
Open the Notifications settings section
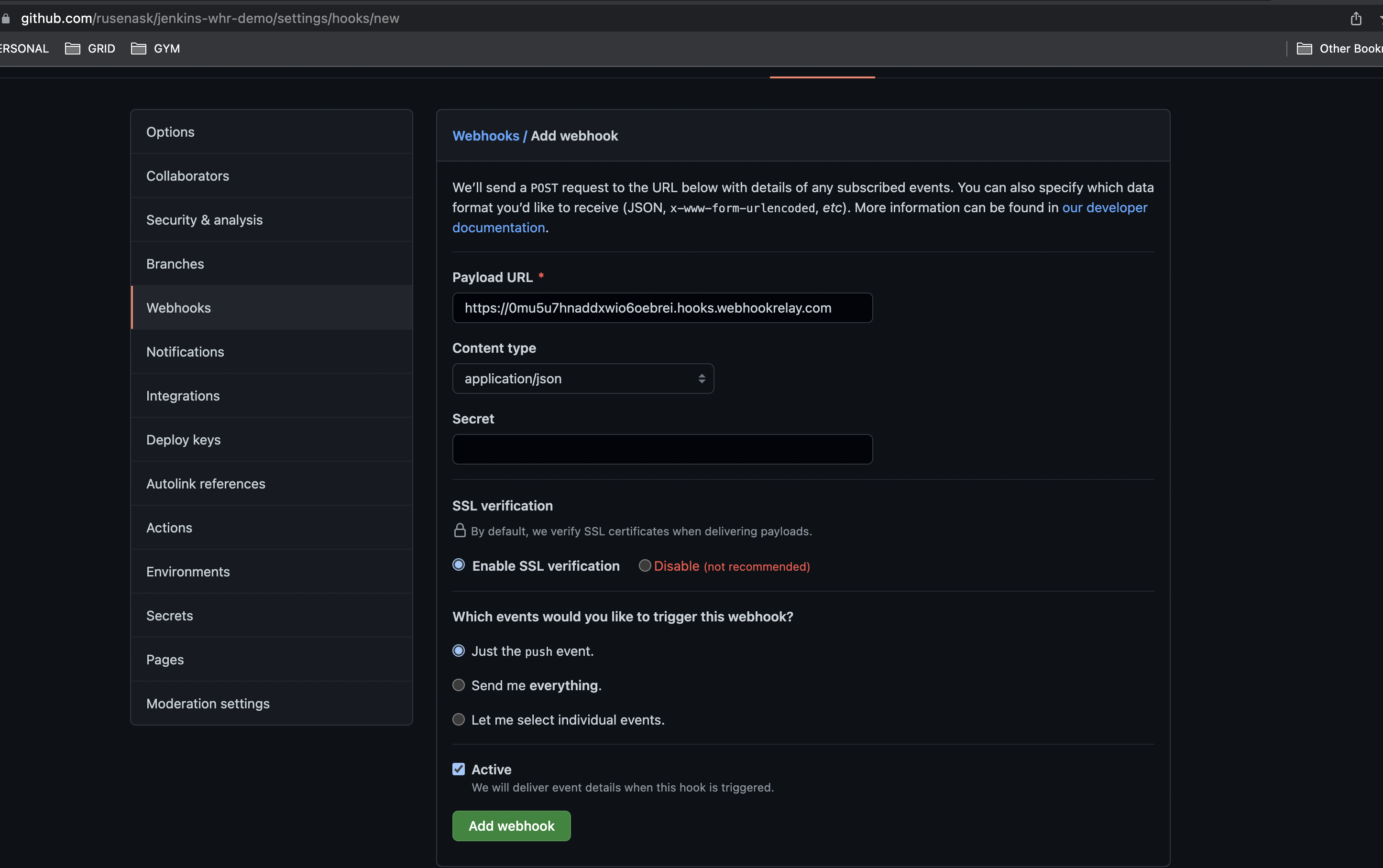(x=185, y=351)
